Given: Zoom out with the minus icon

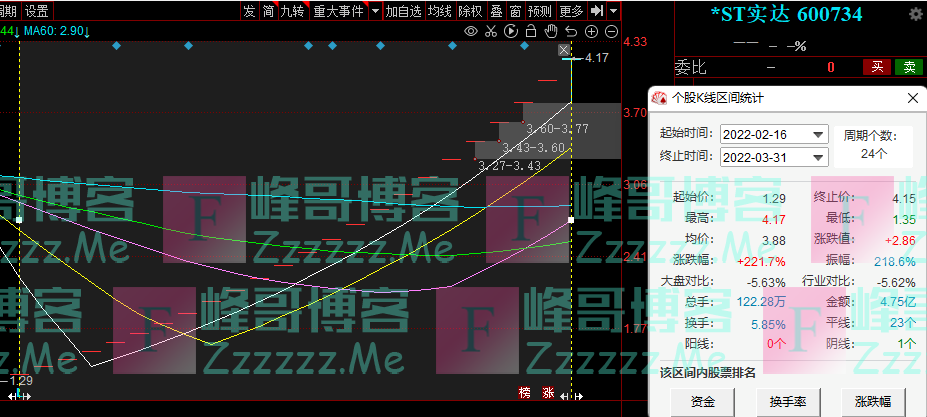Looking at the screenshot, I should (609, 32).
